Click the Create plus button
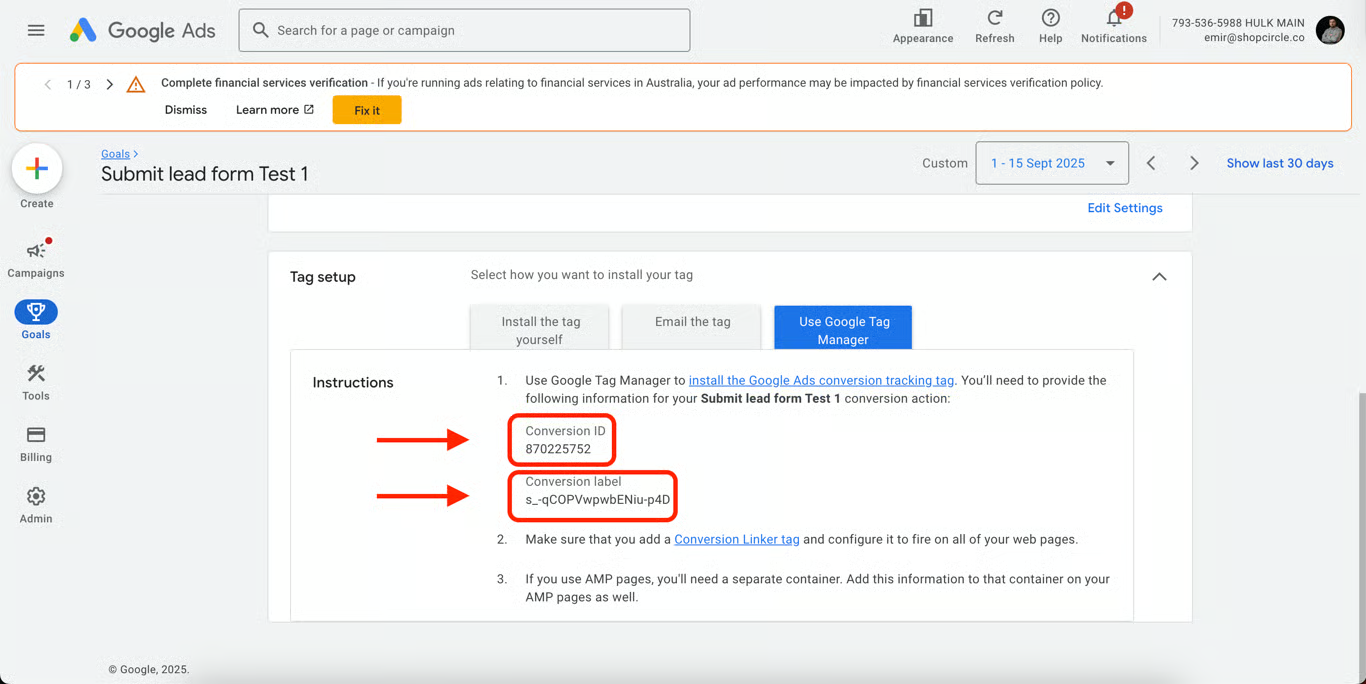The height and width of the screenshot is (684, 1366). (x=37, y=168)
